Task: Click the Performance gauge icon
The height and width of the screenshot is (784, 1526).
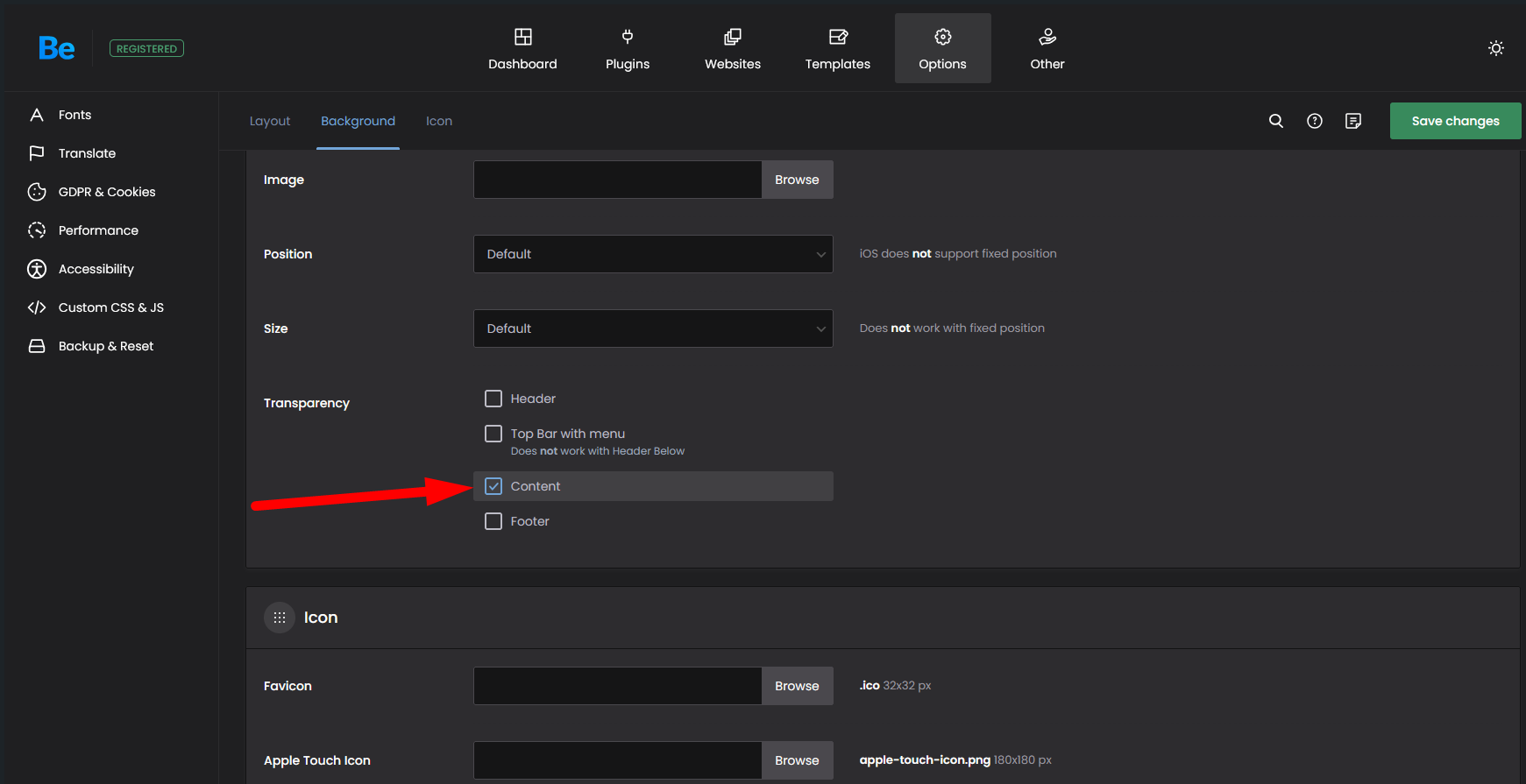Action: (x=37, y=230)
